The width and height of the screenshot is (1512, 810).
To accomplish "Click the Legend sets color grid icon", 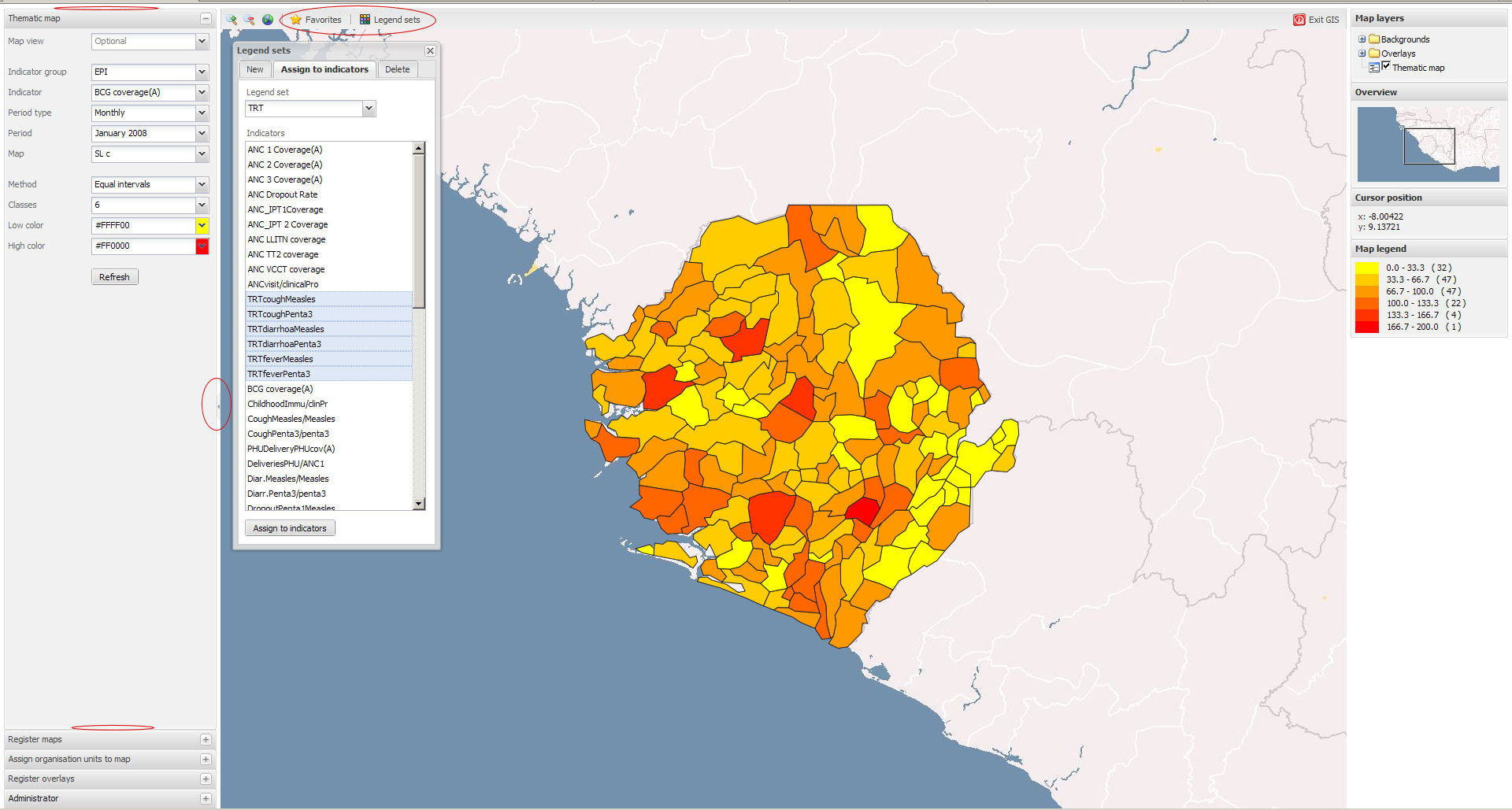I will pyautogui.click(x=365, y=20).
